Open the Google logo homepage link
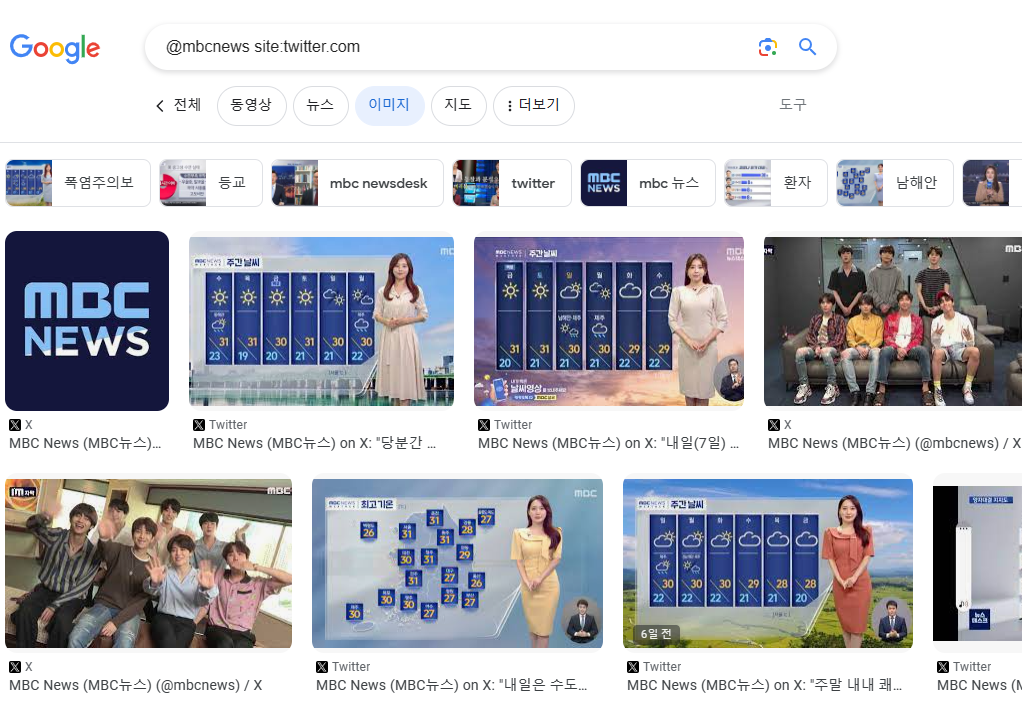This screenshot has height=703, width=1022. pyautogui.click(x=55, y=48)
